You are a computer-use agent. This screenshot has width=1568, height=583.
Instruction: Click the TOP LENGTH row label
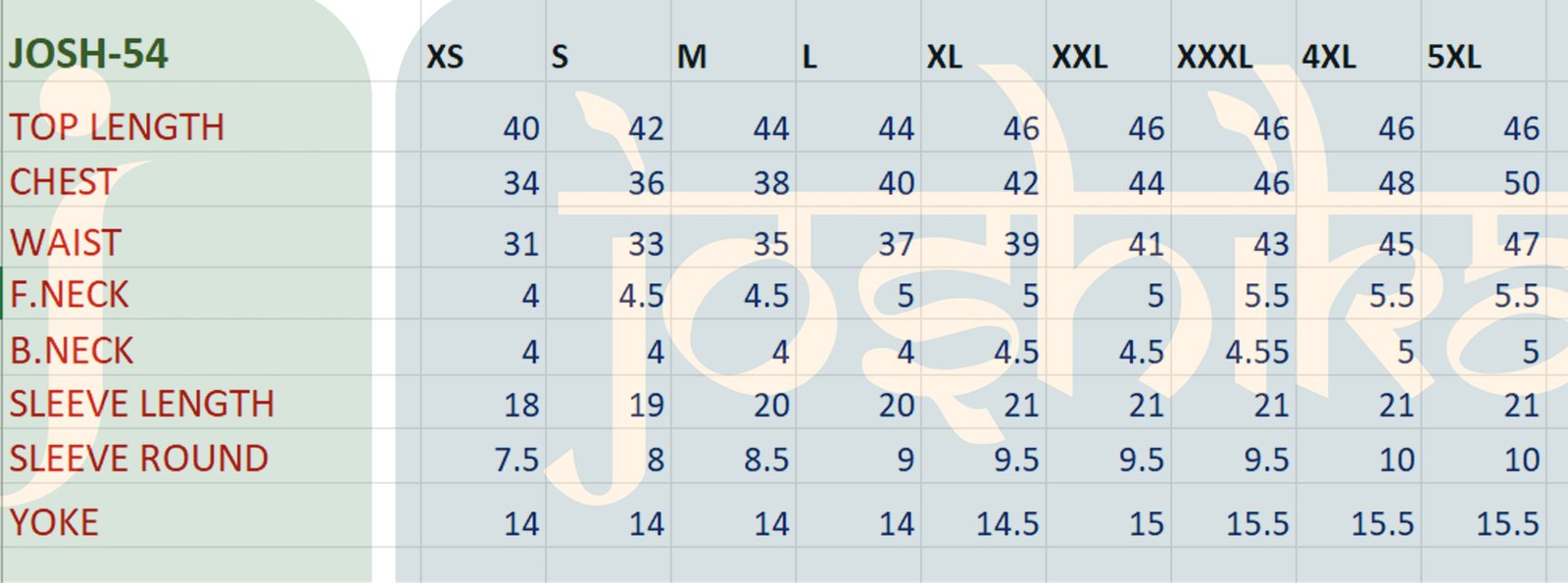click(x=117, y=127)
